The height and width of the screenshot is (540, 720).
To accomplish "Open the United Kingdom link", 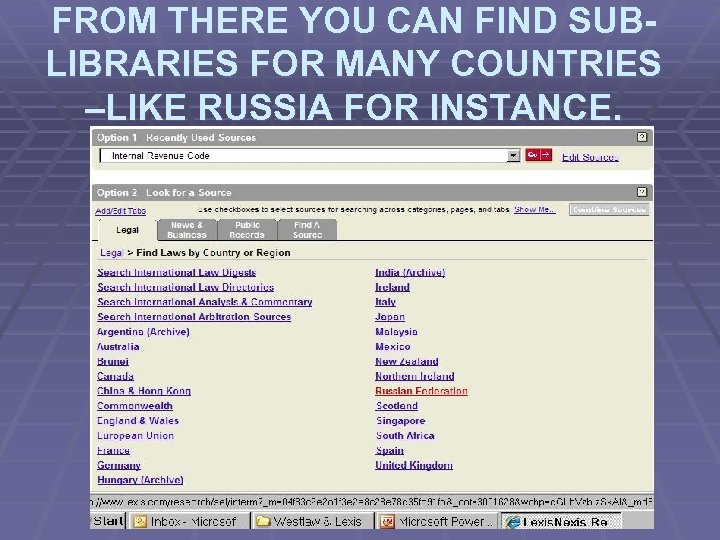I will (x=414, y=465).
